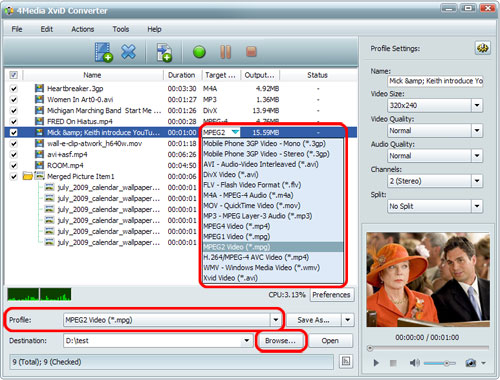The image size is (500, 380).
Task: Click film icon of Michigan Marching Band row
Action: [39, 110]
